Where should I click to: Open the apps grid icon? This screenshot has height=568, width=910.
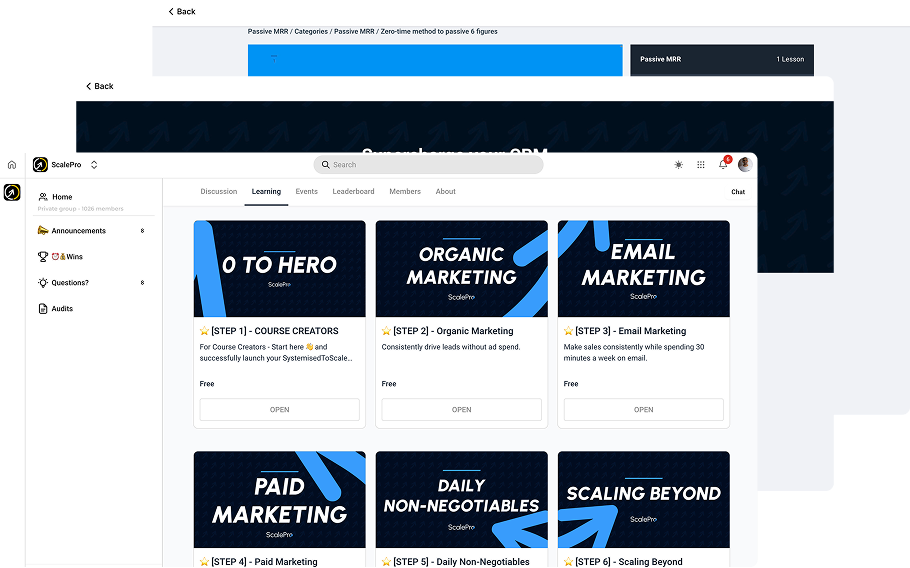(x=701, y=165)
